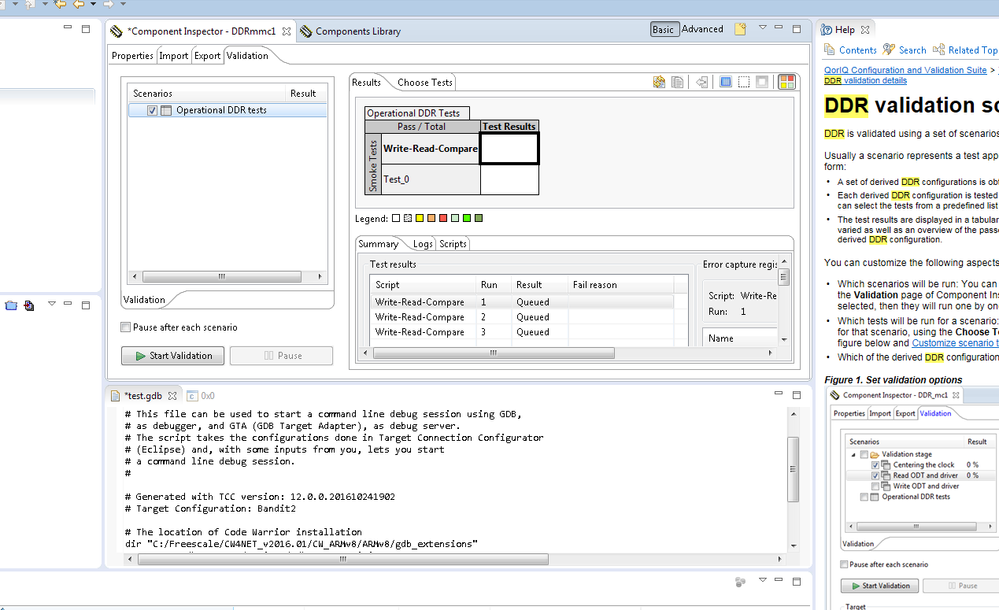Click the test.gdb file icon in editor tab
This screenshot has width=999, height=610.
pyautogui.click(x=115, y=396)
